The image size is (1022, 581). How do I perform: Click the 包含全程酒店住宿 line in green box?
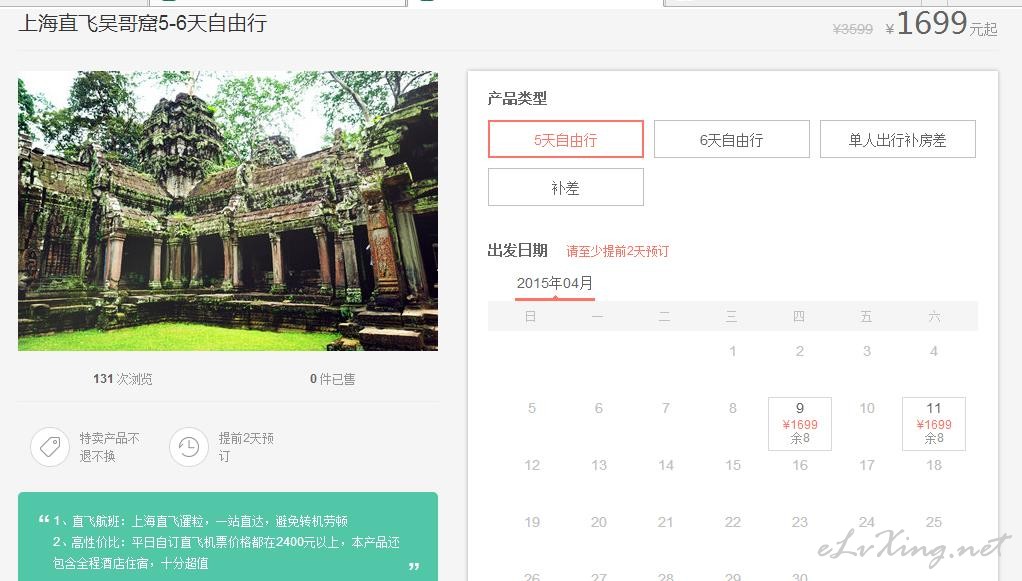tap(130, 563)
